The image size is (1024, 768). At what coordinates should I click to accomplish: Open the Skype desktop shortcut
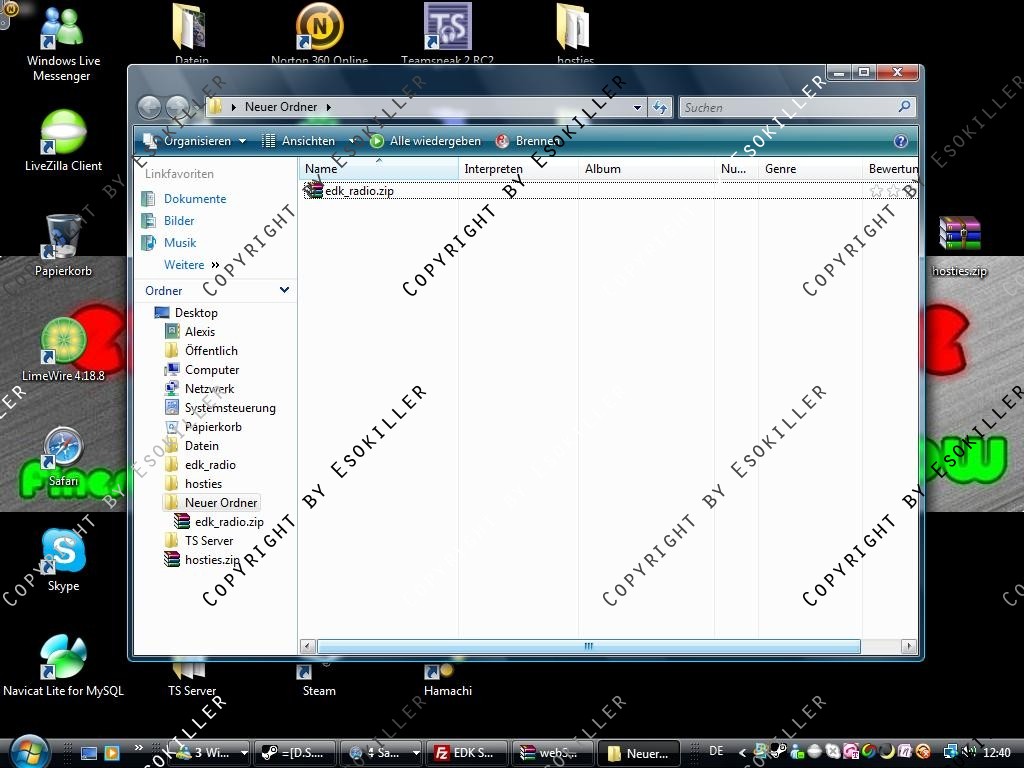63,553
